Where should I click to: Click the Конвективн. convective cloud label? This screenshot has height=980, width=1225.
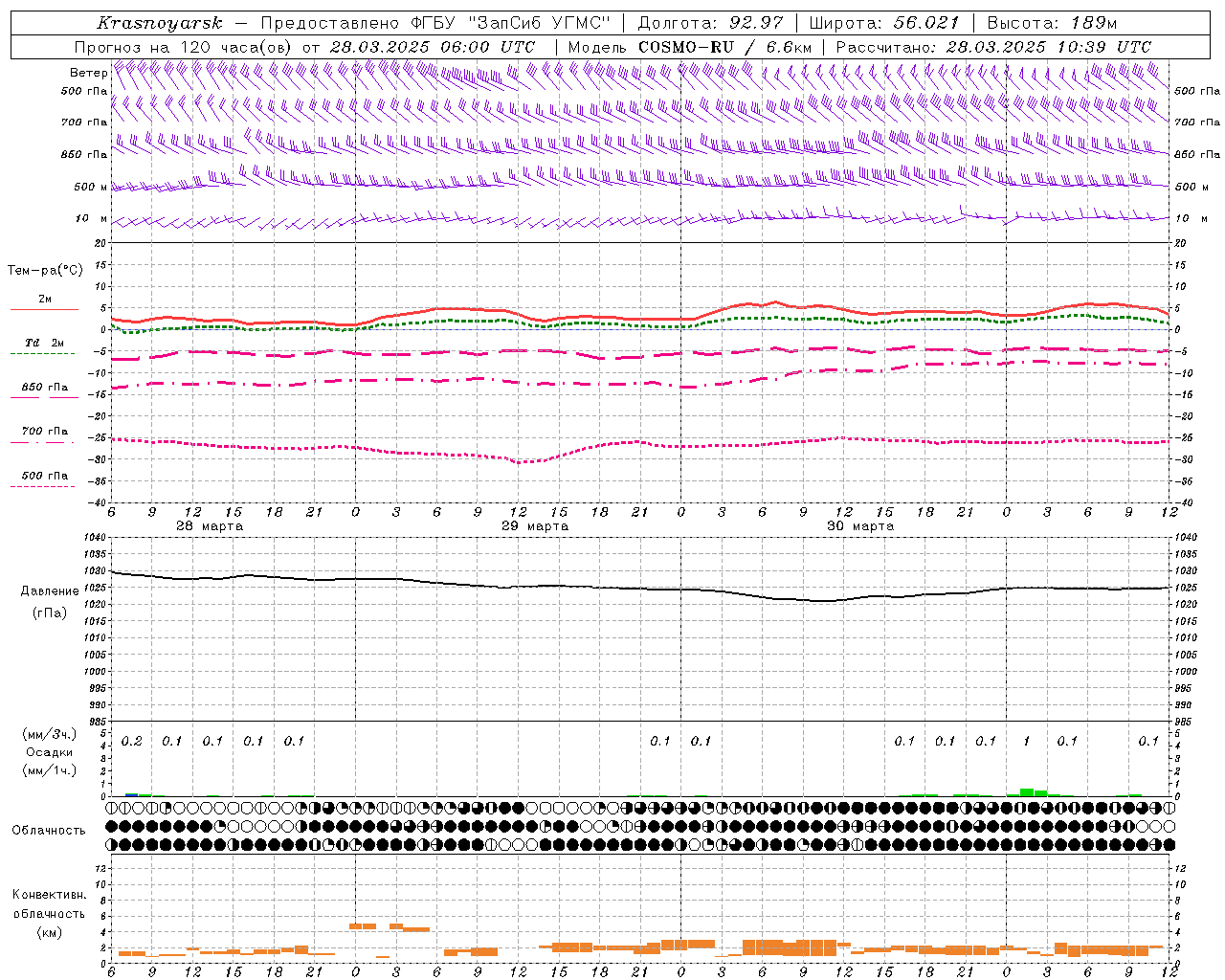pos(49,895)
